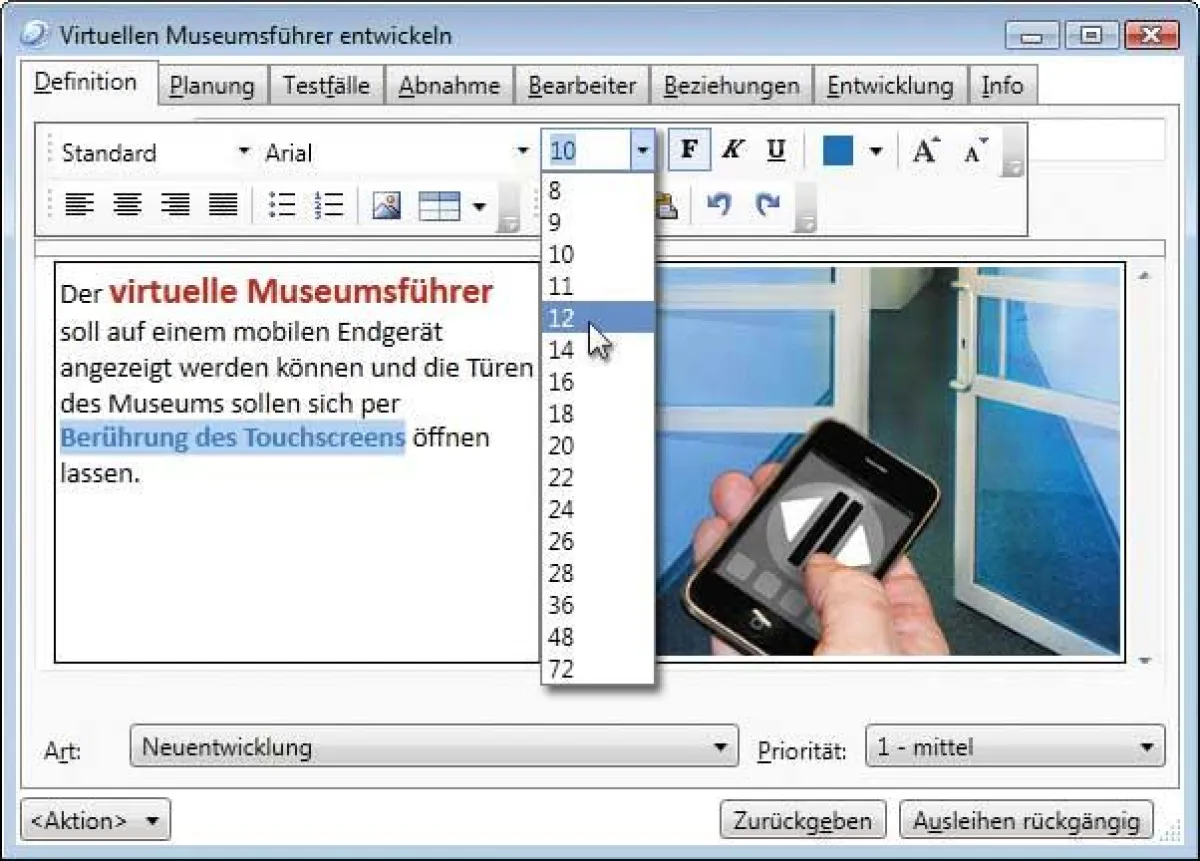Click the red heading virtuelle Museumsführer

click(301, 291)
